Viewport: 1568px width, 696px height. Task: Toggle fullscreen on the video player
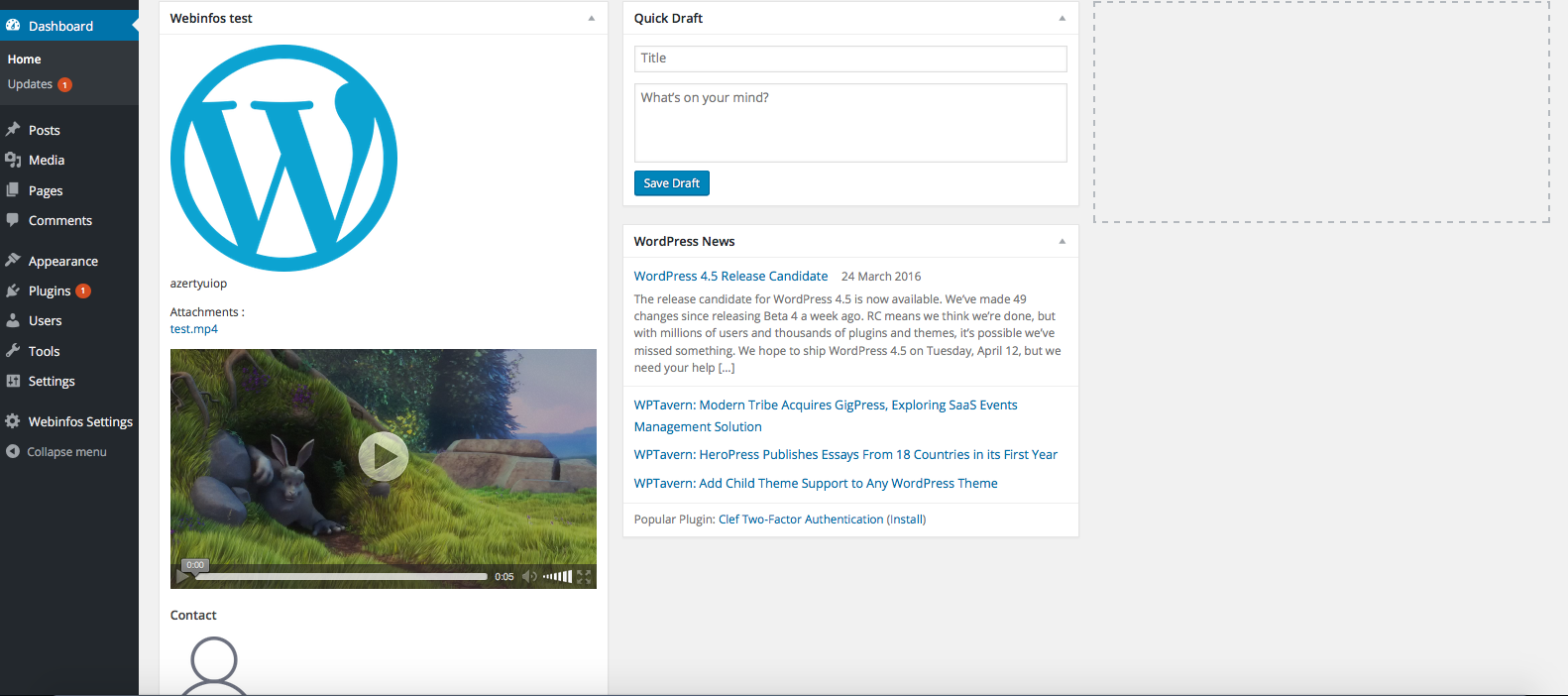pos(584,576)
